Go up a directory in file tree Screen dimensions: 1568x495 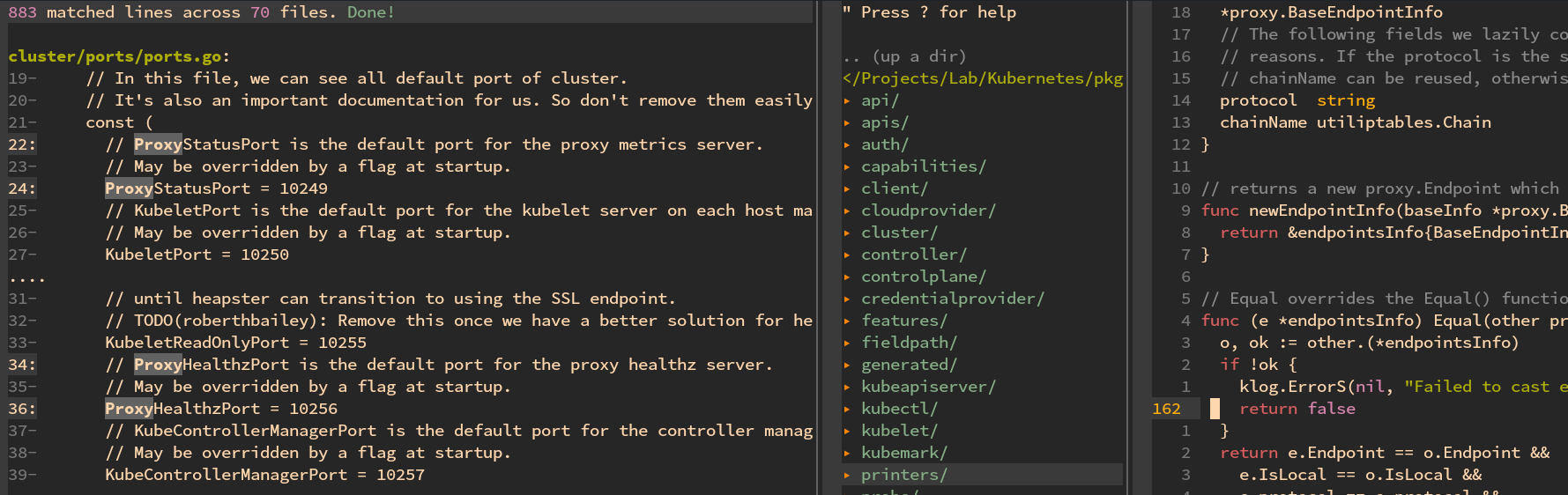pos(904,56)
